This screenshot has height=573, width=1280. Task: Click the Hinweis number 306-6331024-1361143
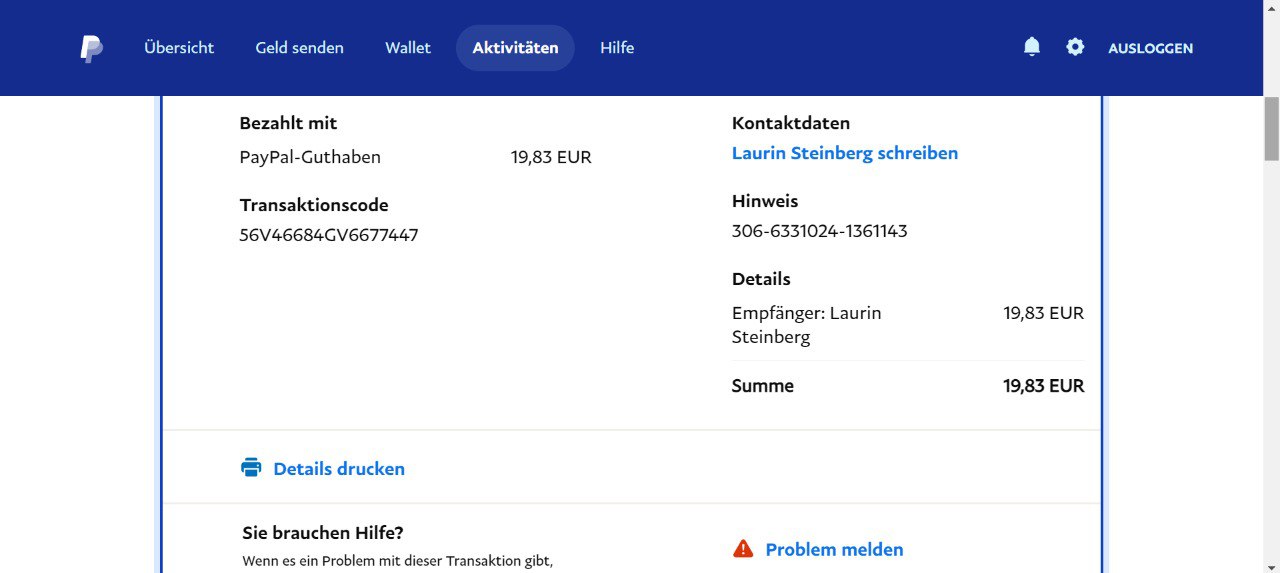pyautogui.click(x=819, y=231)
